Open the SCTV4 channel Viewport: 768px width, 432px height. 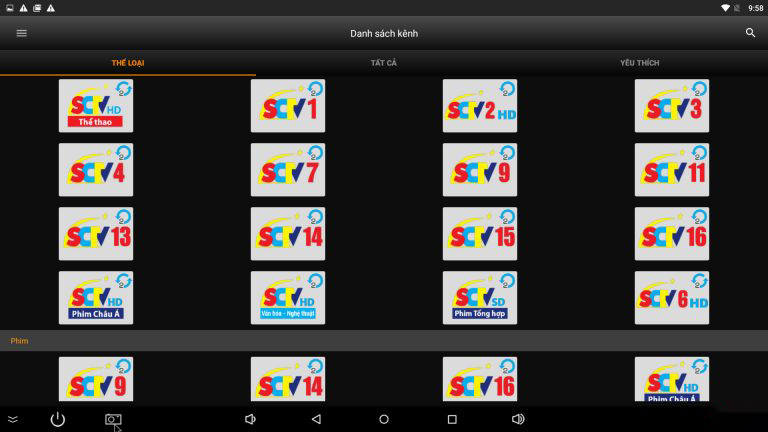[x=96, y=170]
